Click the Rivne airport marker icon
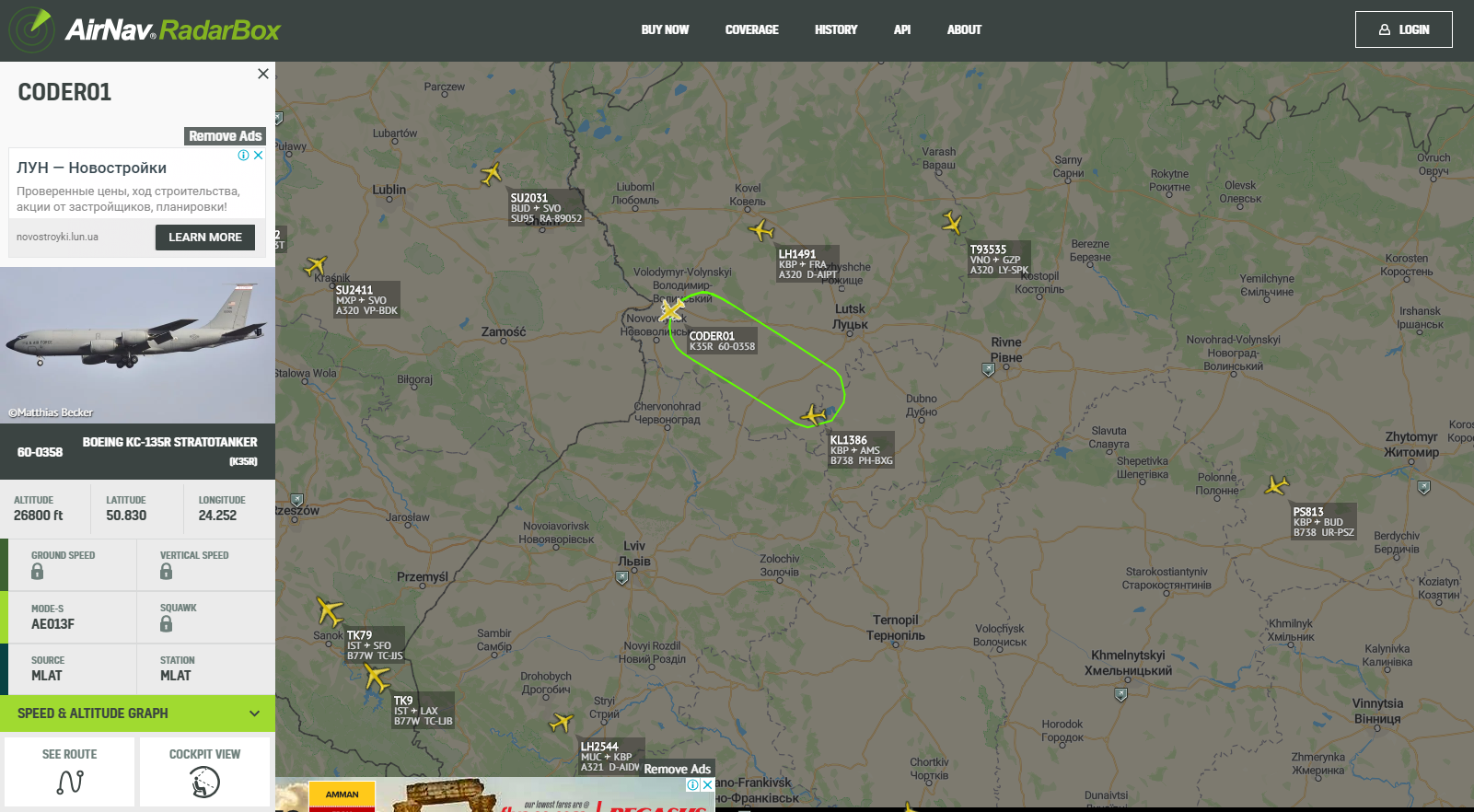The width and height of the screenshot is (1474, 812). click(988, 369)
